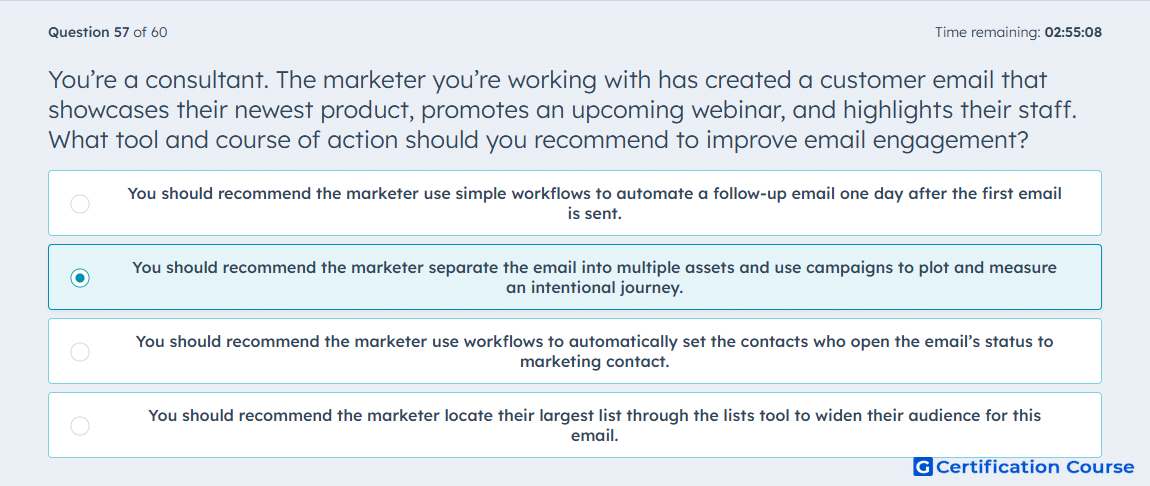
Task: Click the Certification Course watermark text
Action: pyautogui.click(x=1036, y=467)
